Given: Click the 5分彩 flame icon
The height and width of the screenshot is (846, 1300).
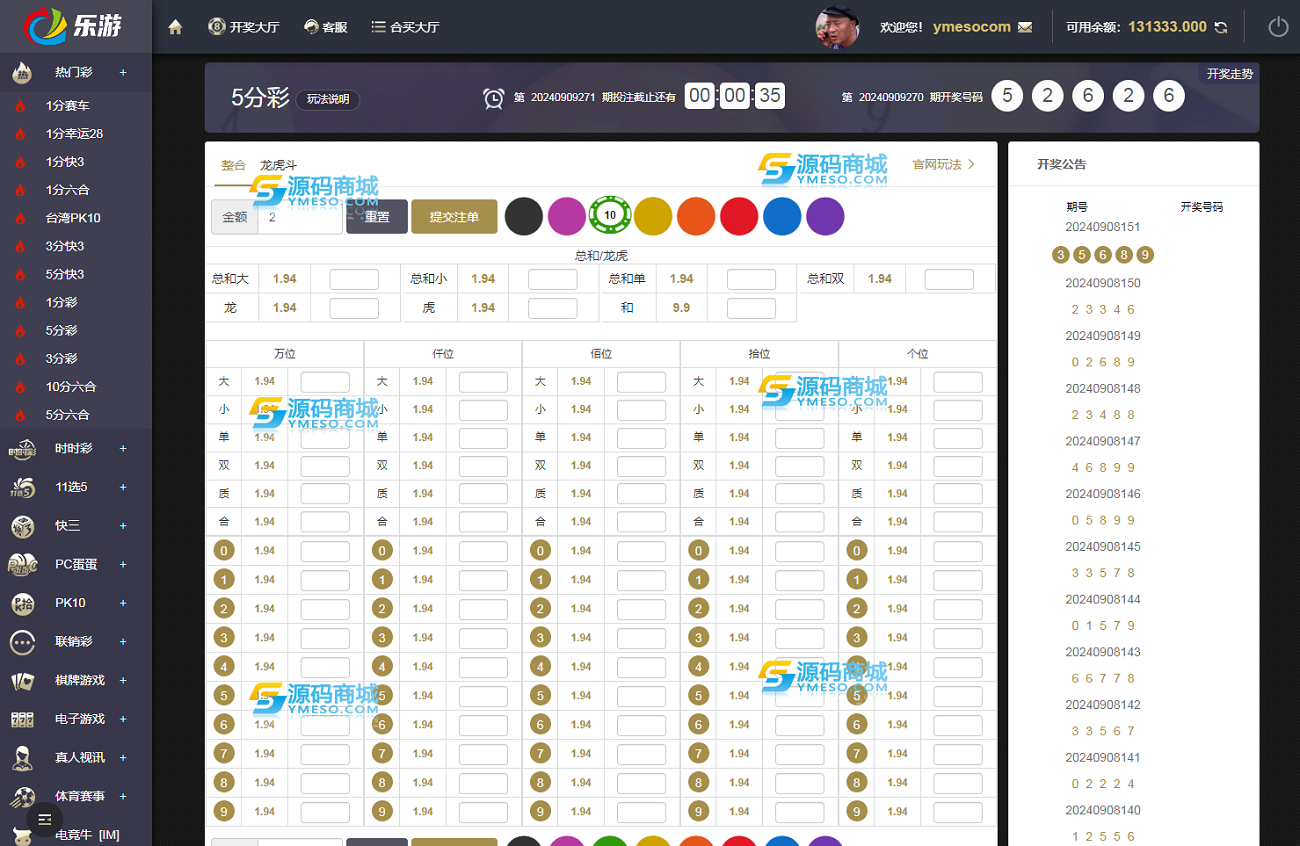Looking at the screenshot, I should [19, 330].
